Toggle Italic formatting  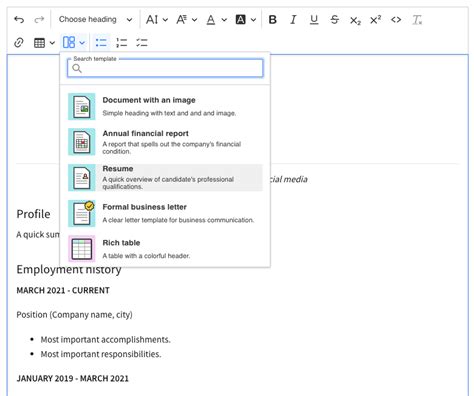coord(293,20)
